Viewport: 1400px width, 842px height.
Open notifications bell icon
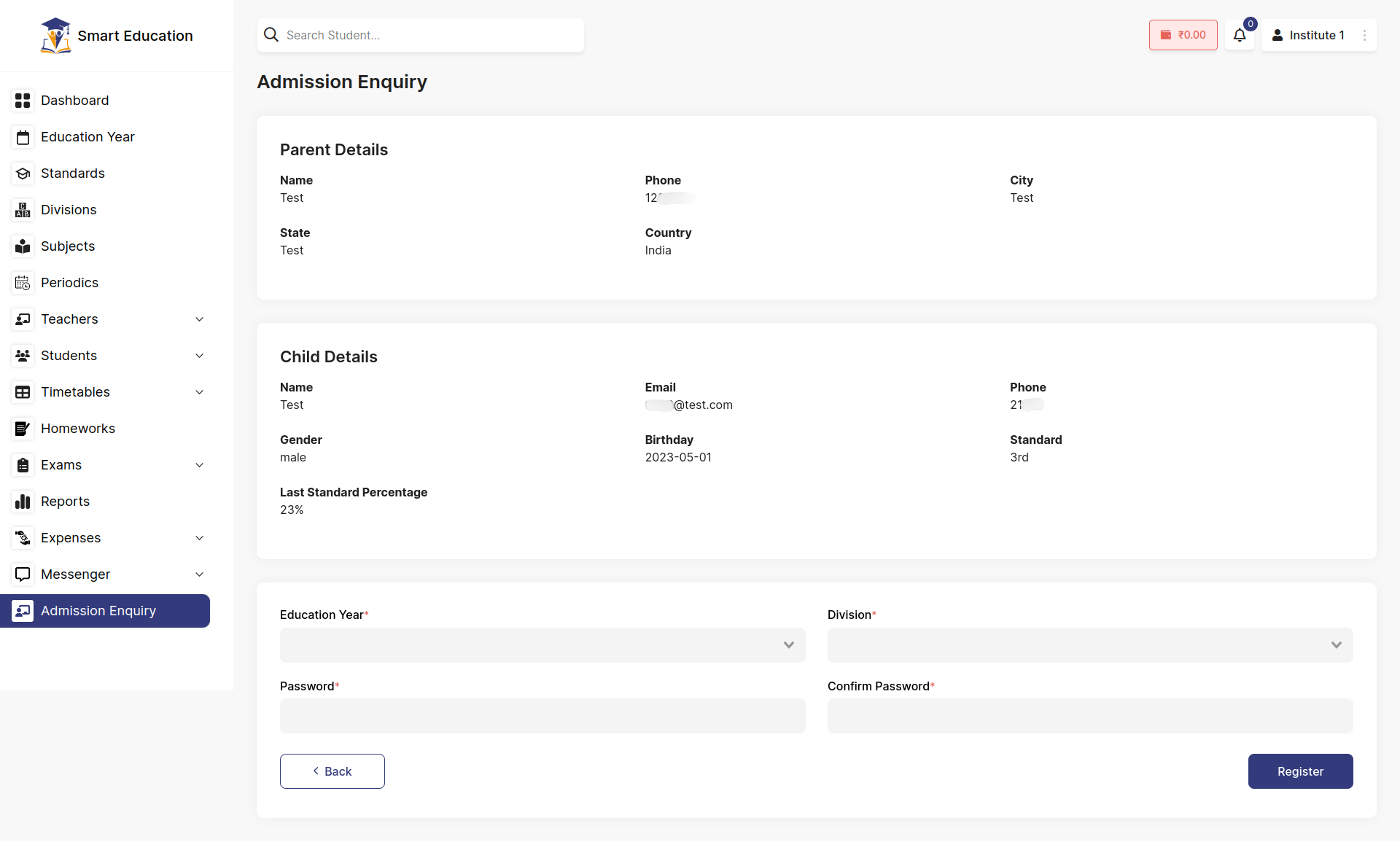pos(1240,35)
